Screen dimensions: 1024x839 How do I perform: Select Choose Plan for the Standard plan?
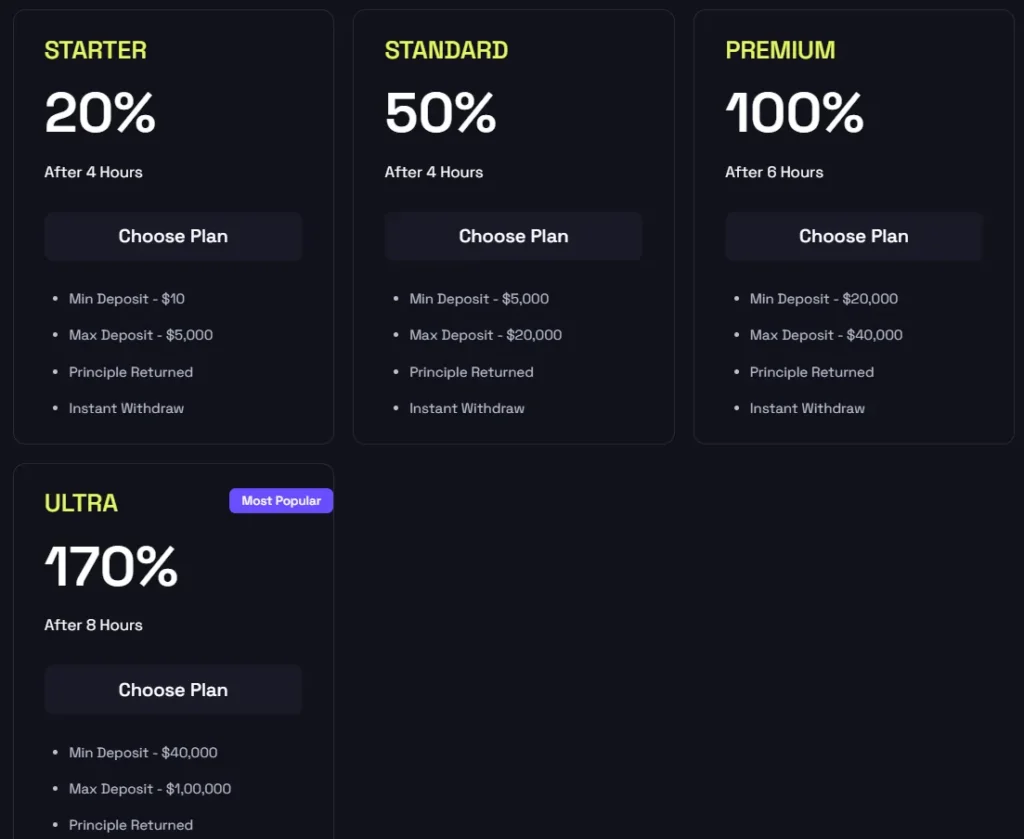pos(513,237)
